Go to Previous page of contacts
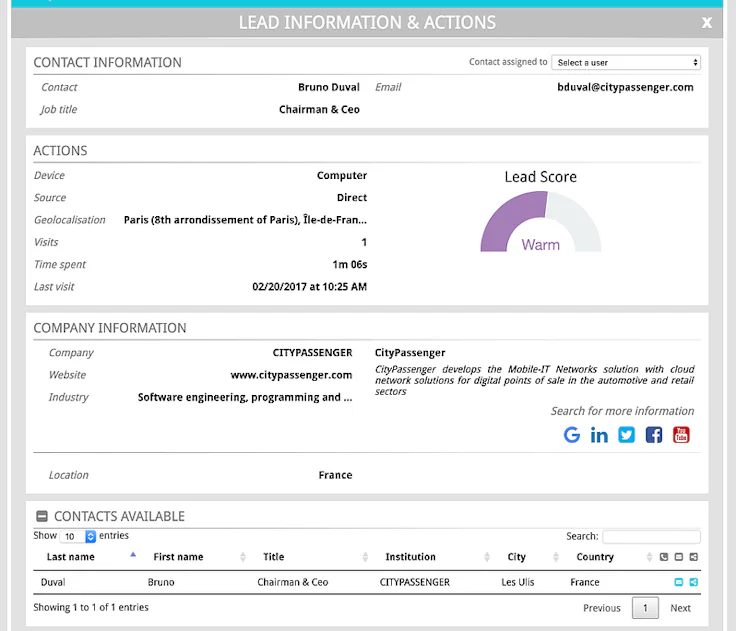Image resolution: width=736 pixels, height=631 pixels. point(602,608)
